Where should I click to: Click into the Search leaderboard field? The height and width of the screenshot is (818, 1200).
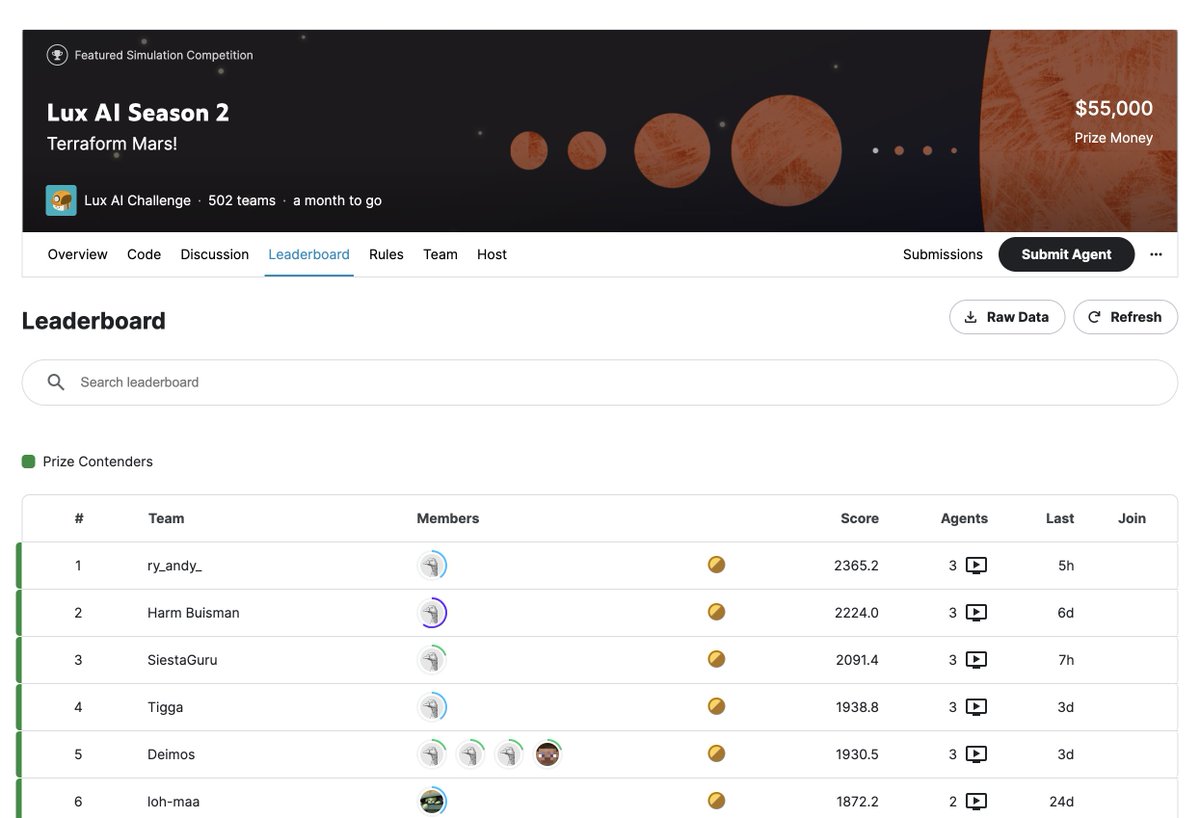tap(600, 382)
